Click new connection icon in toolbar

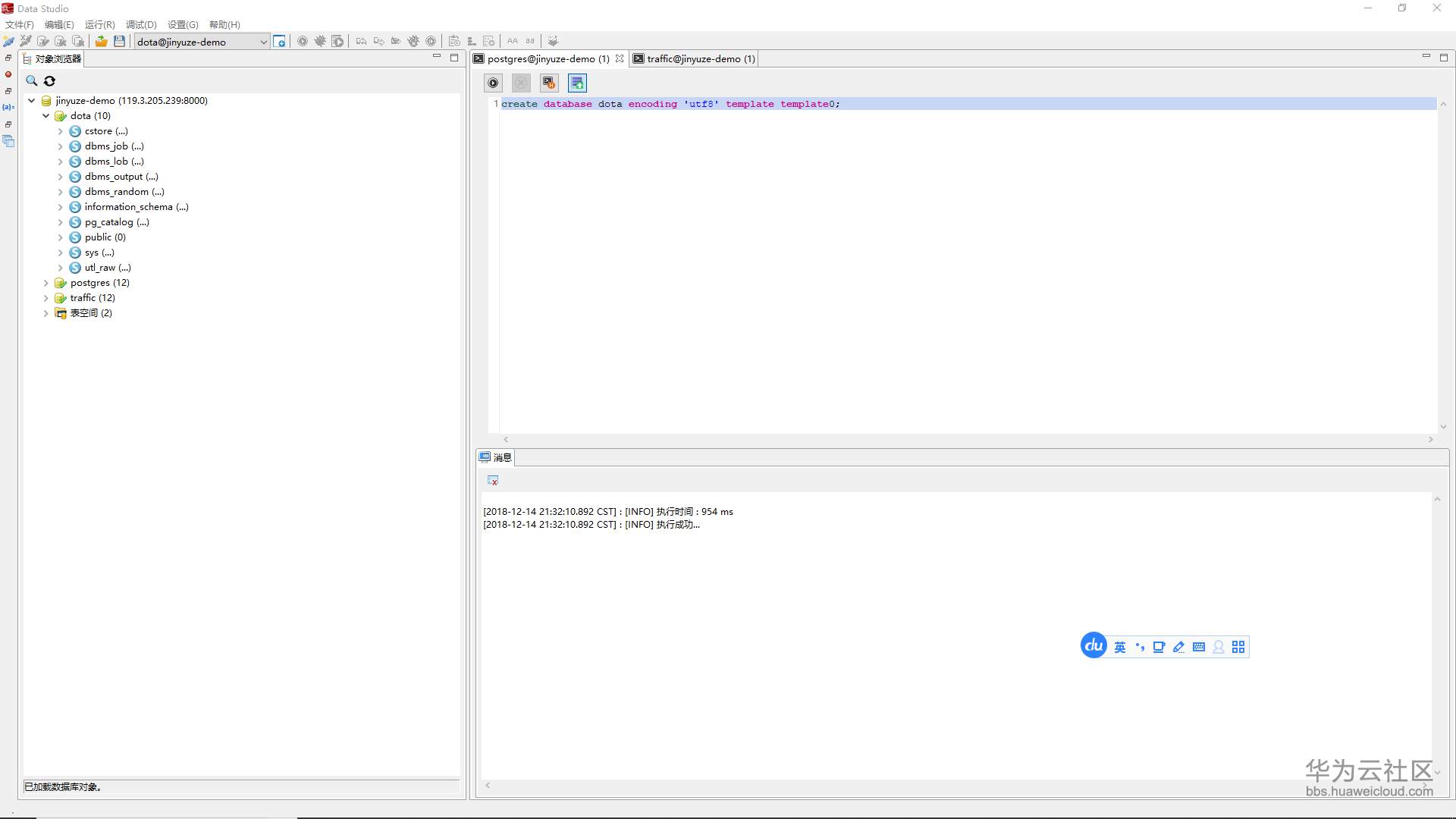(x=8, y=42)
